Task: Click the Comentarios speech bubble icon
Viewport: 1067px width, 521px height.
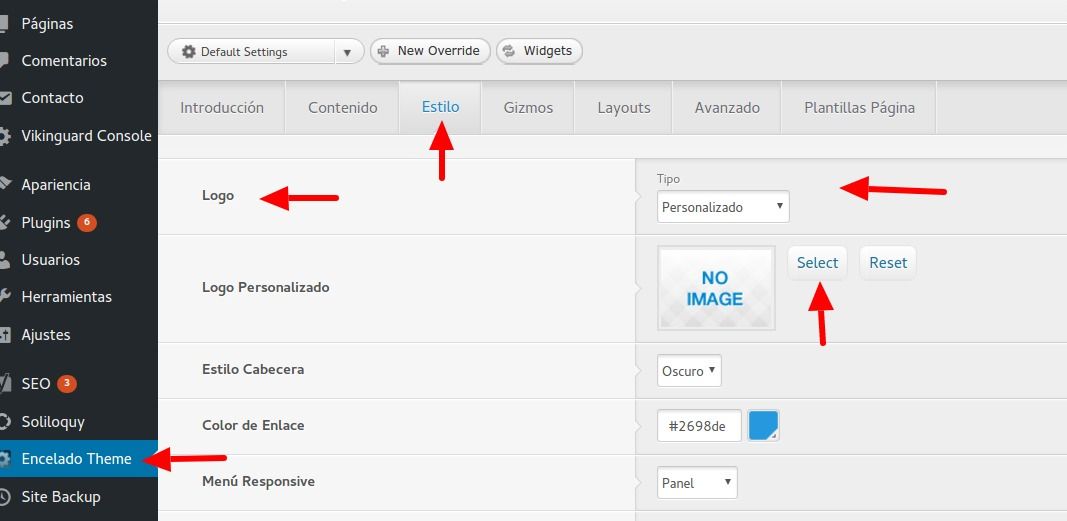Action: tap(4, 61)
